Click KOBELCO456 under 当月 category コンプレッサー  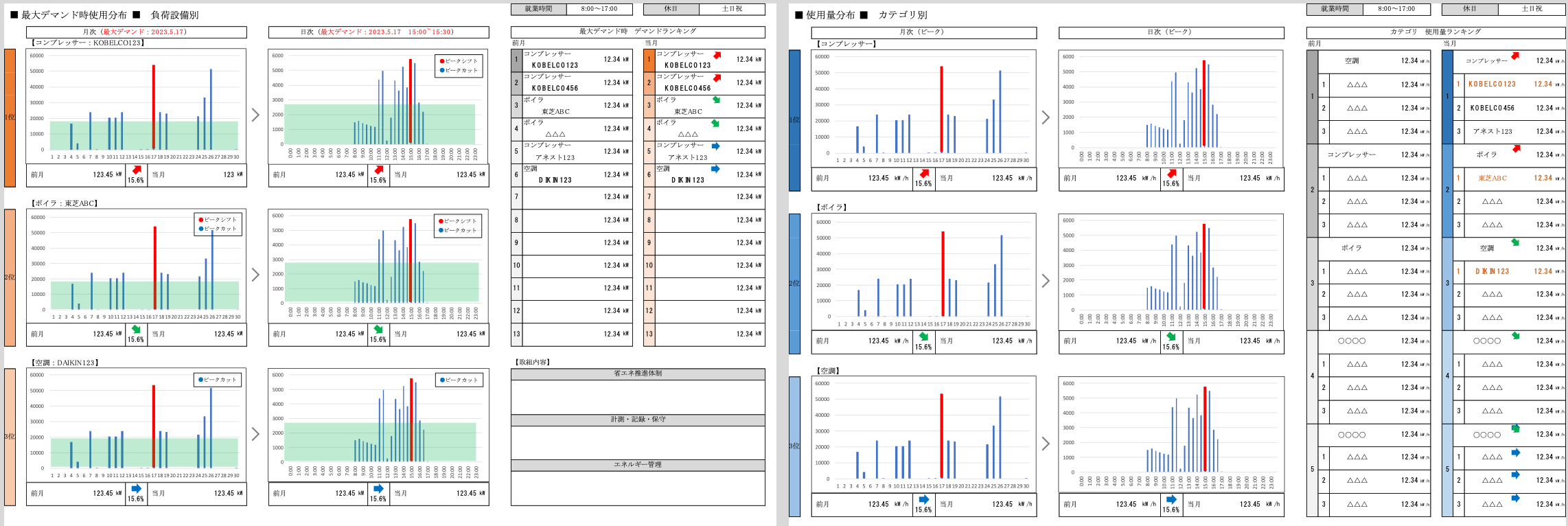(x=1492, y=108)
